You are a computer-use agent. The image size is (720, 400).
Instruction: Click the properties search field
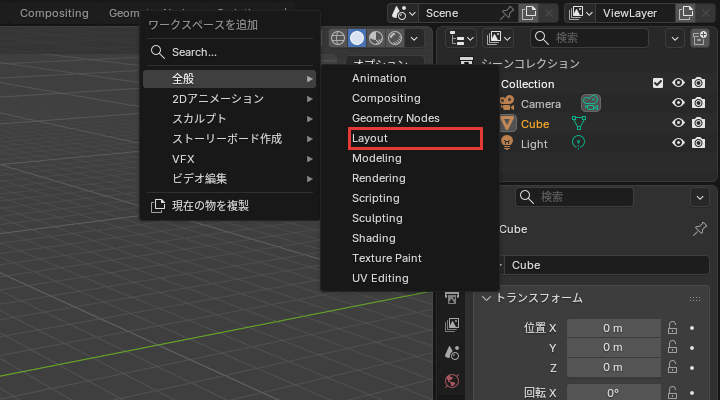pyautogui.click(x=574, y=197)
